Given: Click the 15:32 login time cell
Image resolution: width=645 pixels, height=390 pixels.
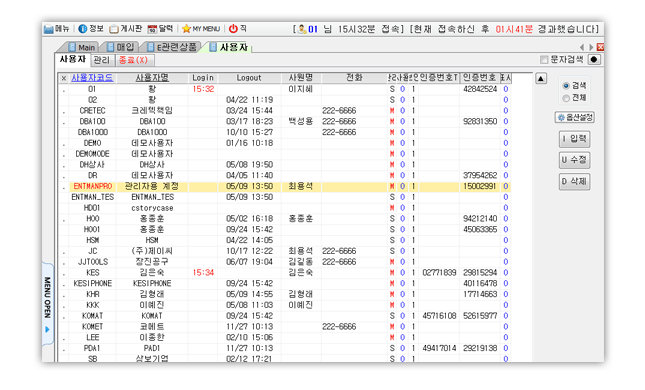Looking at the screenshot, I should [203, 89].
